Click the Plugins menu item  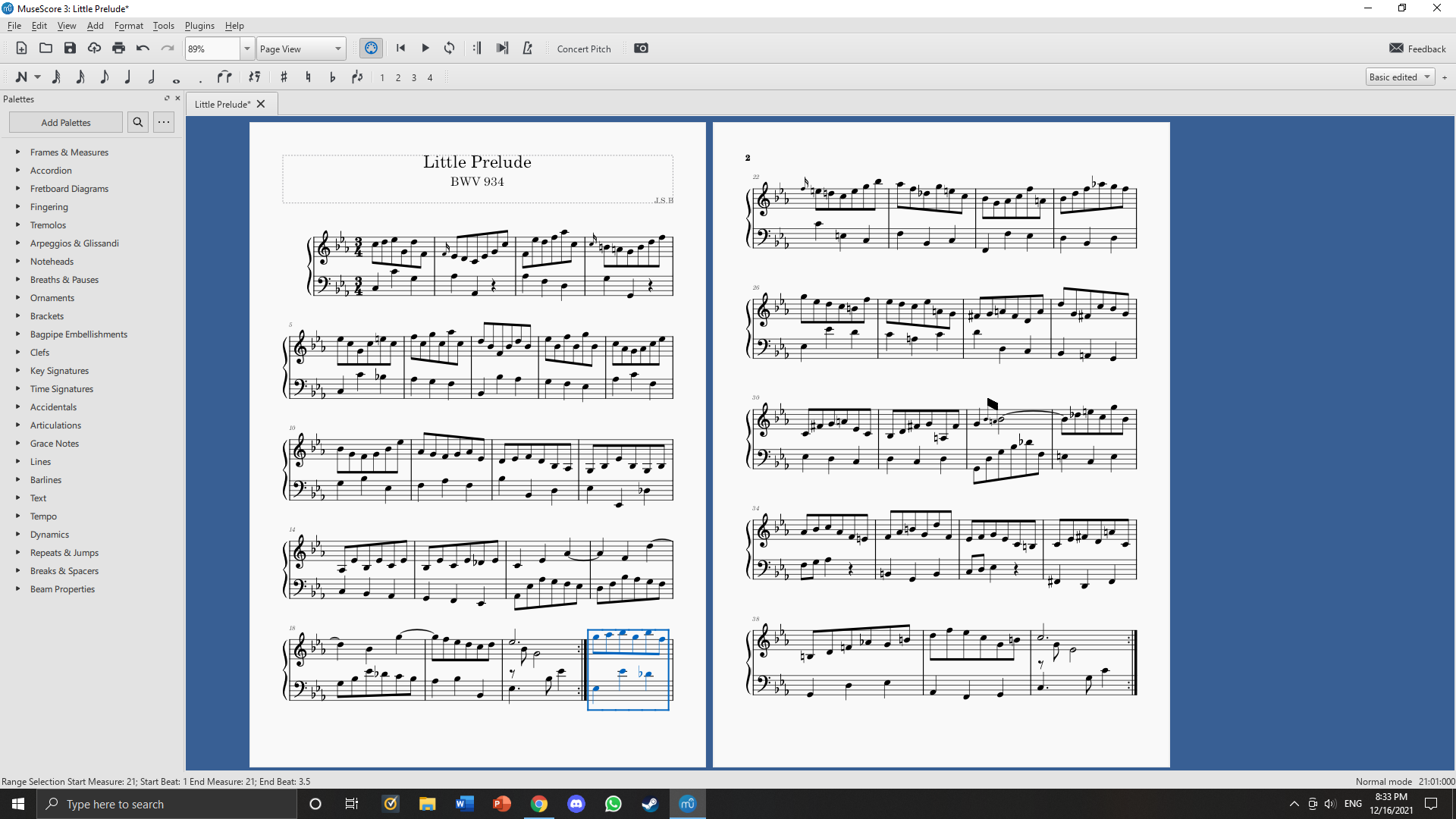pos(199,25)
